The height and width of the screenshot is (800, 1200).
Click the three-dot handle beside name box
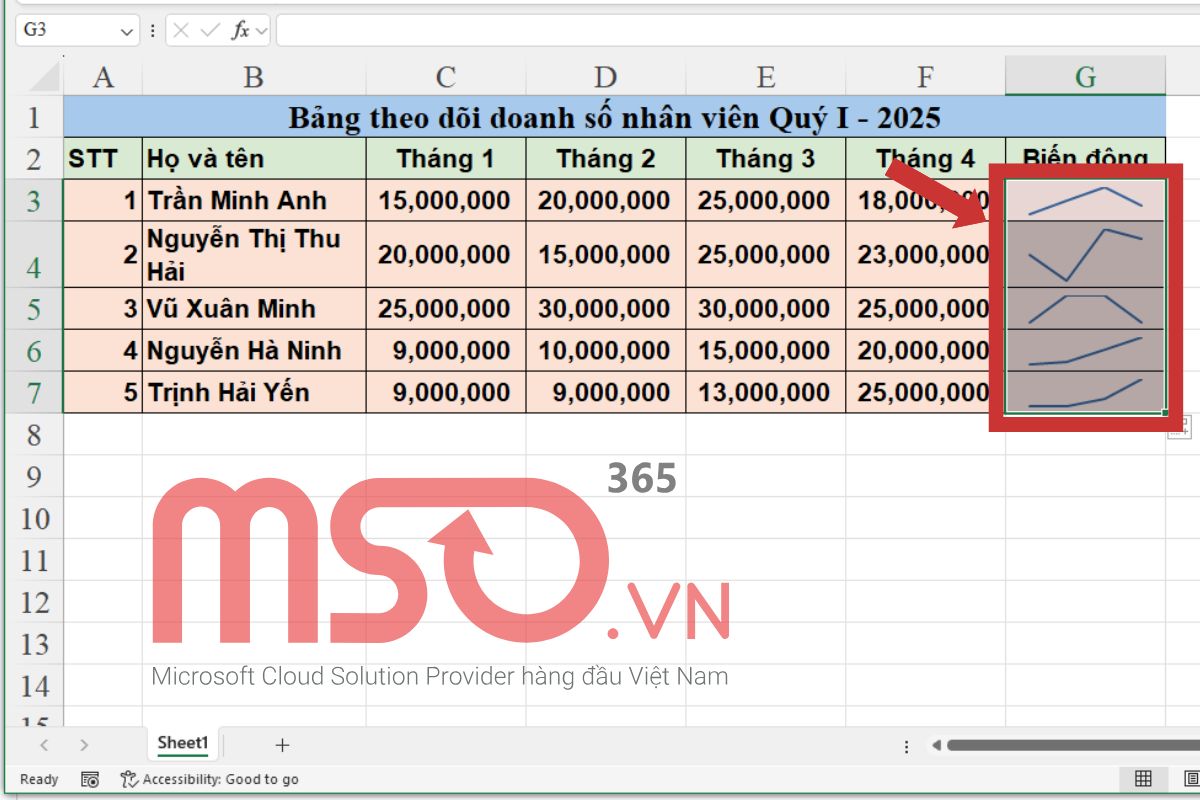[153, 30]
